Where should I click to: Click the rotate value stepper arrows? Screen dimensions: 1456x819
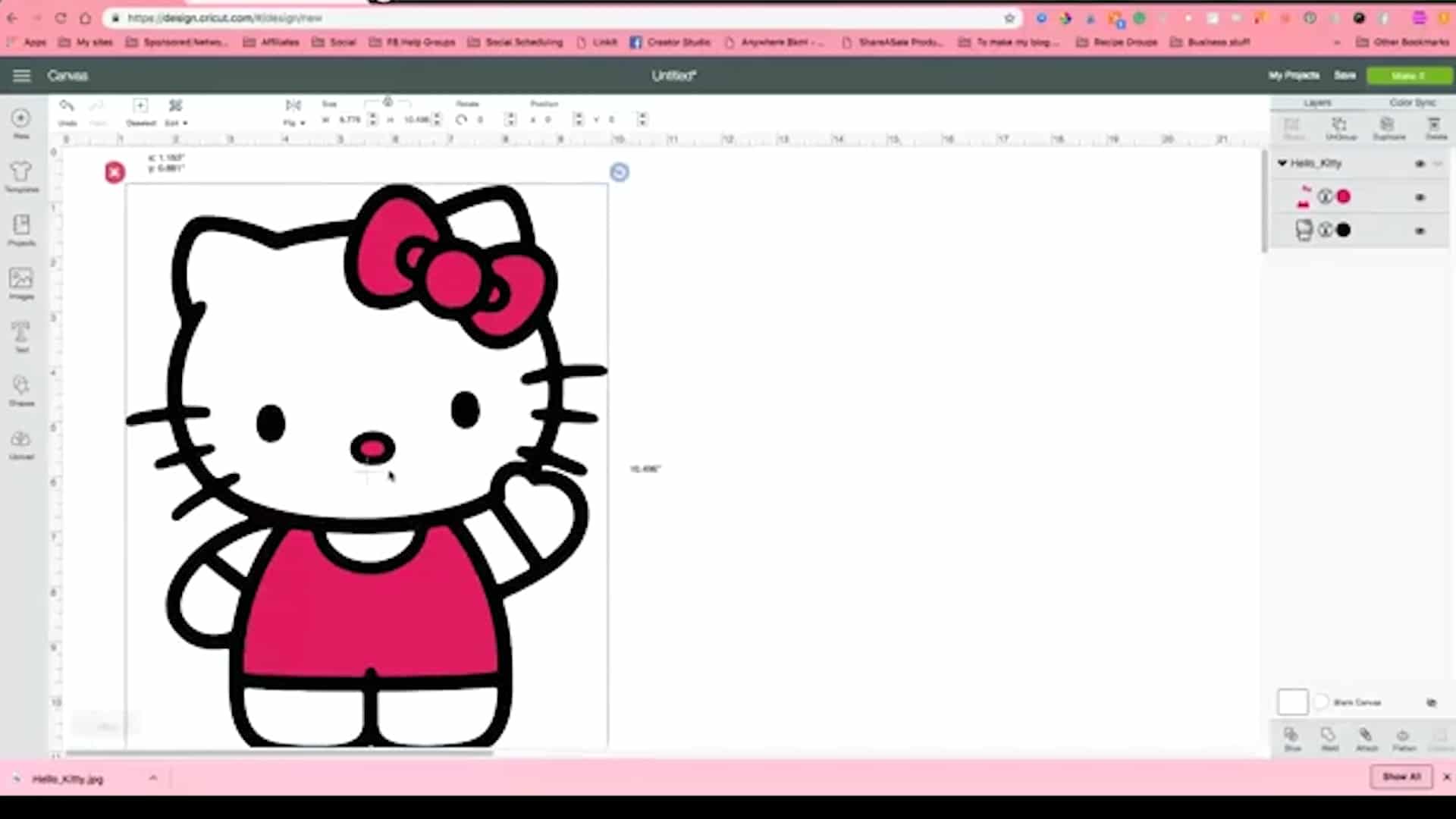(x=510, y=119)
